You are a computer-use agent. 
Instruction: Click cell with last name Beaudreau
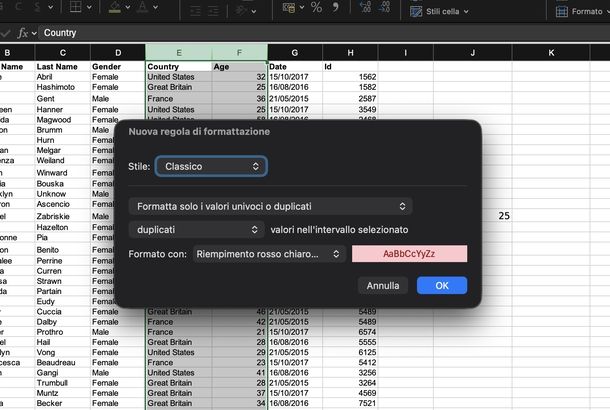[x=63, y=363]
